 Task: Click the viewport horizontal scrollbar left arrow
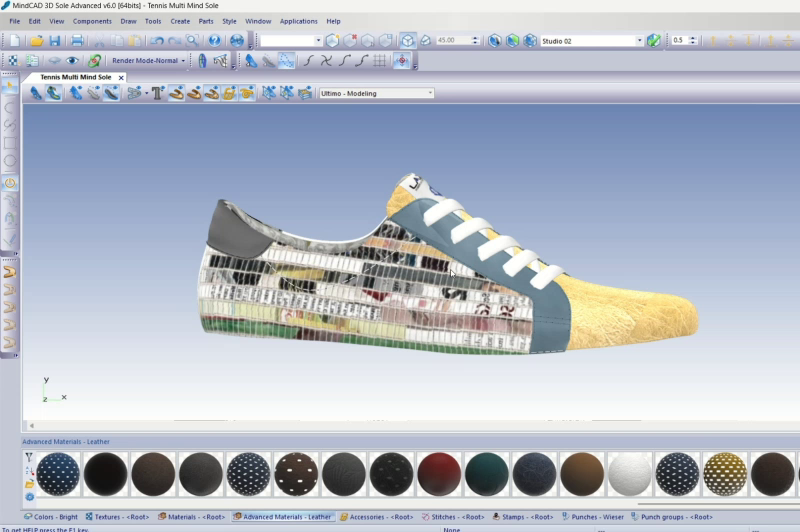coord(32,425)
